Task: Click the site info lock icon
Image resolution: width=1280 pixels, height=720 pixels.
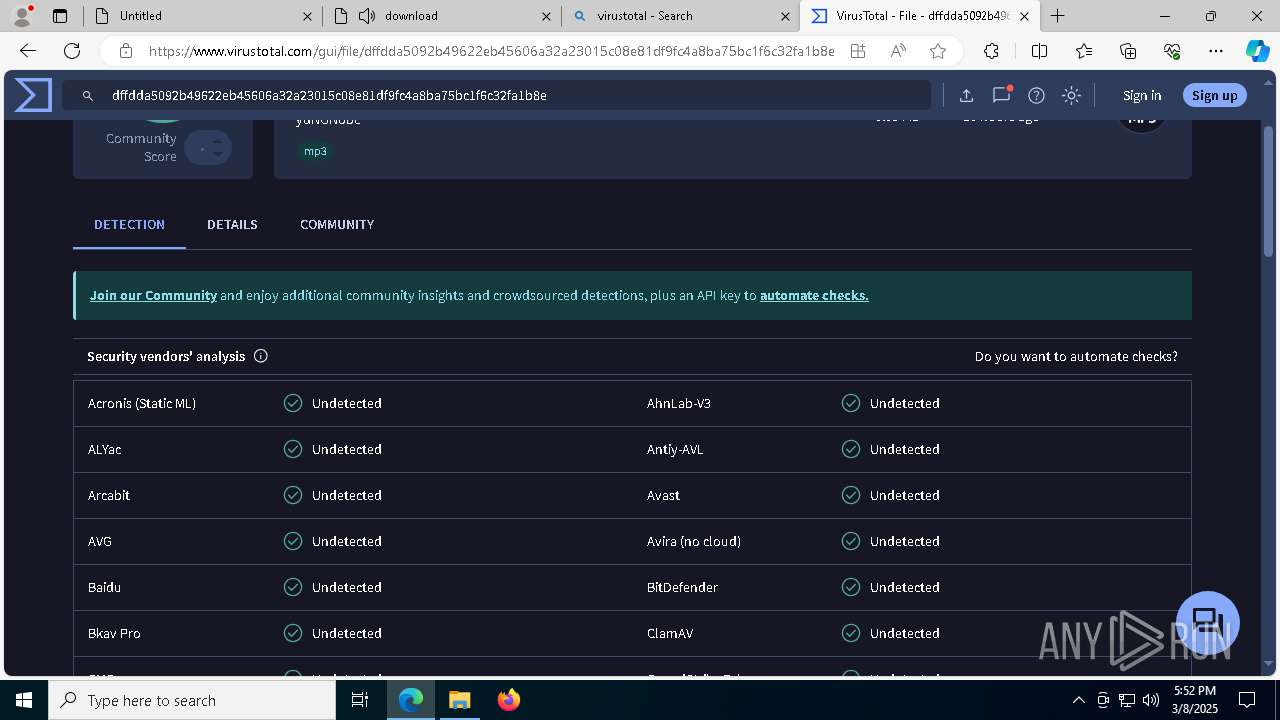Action: pos(126,51)
